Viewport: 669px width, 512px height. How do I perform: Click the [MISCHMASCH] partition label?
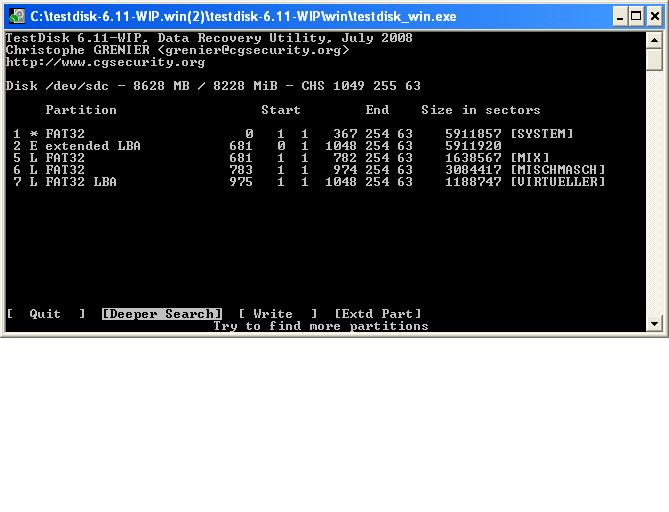[x=558, y=170]
